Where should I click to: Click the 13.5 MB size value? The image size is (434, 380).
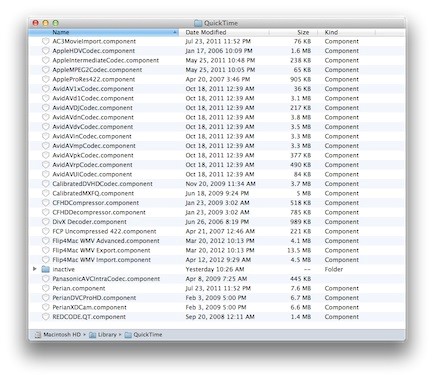click(299, 250)
